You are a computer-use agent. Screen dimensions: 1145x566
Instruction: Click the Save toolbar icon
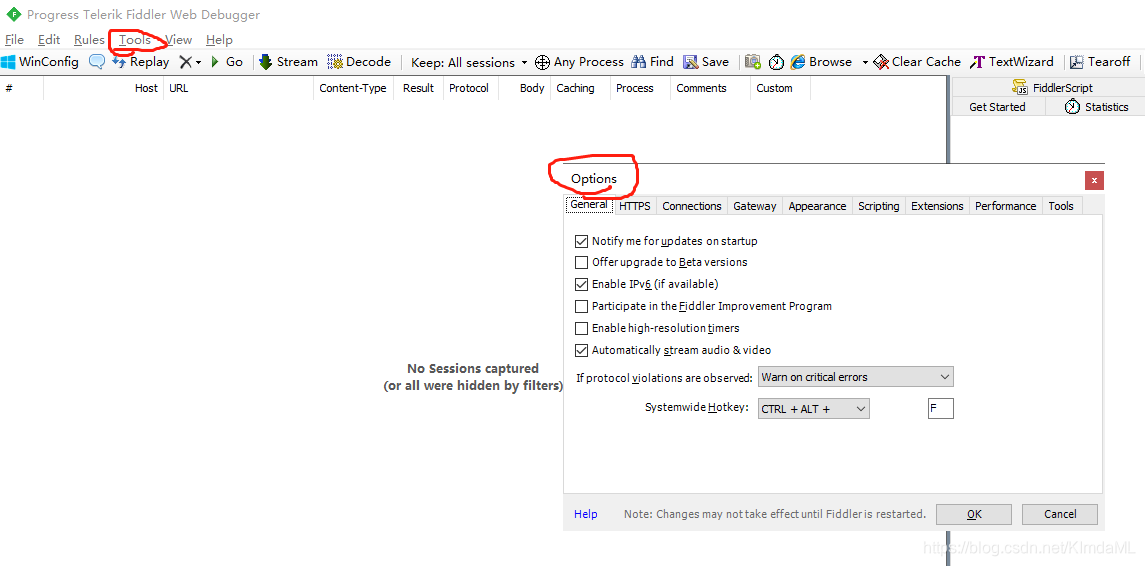click(x=691, y=62)
